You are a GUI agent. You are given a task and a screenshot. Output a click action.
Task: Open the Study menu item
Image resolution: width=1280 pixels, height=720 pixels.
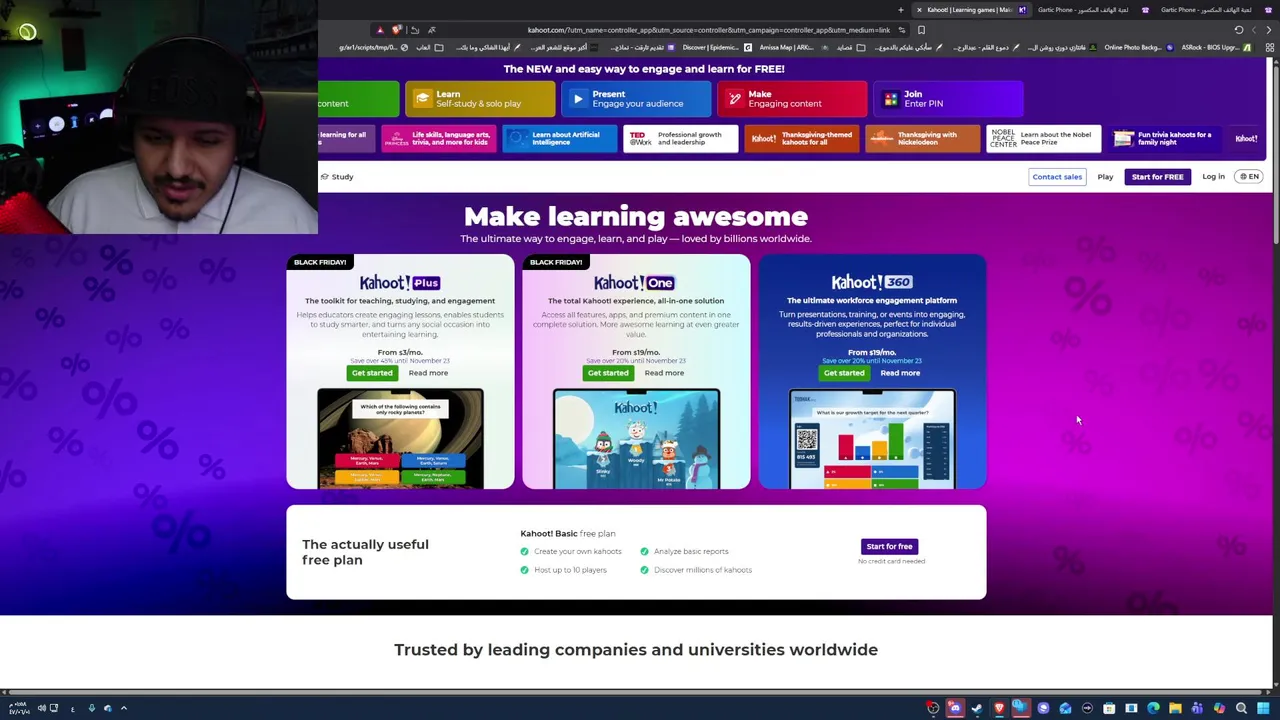(x=337, y=177)
